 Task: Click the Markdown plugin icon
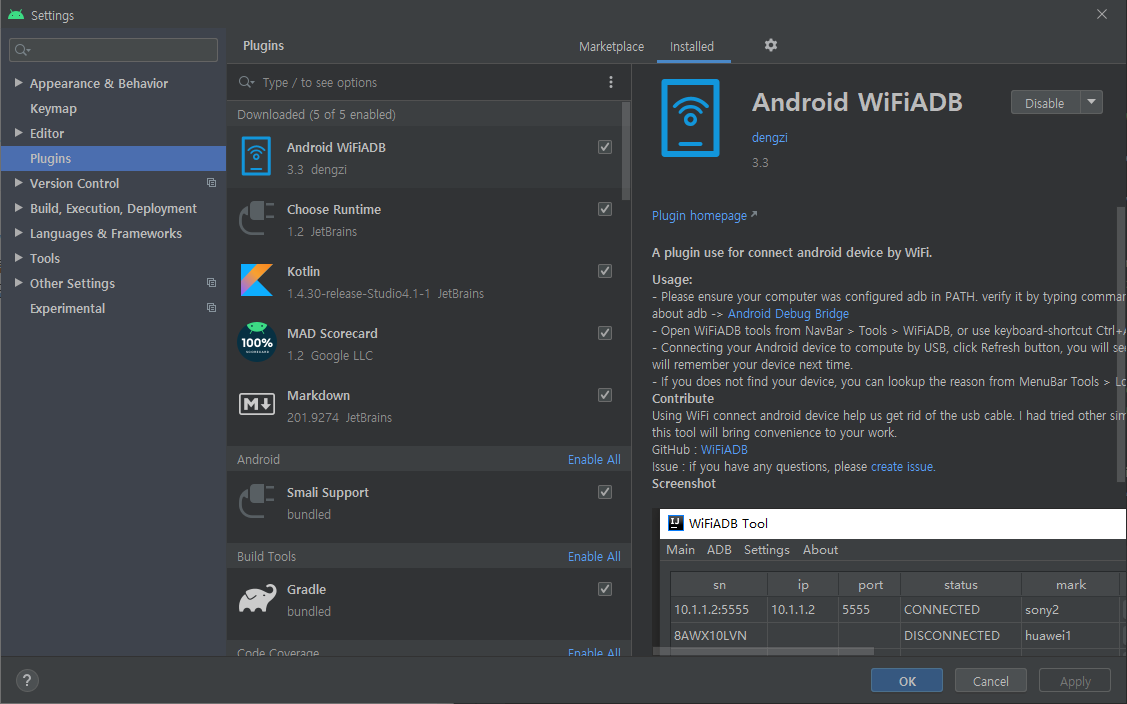[x=257, y=404]
